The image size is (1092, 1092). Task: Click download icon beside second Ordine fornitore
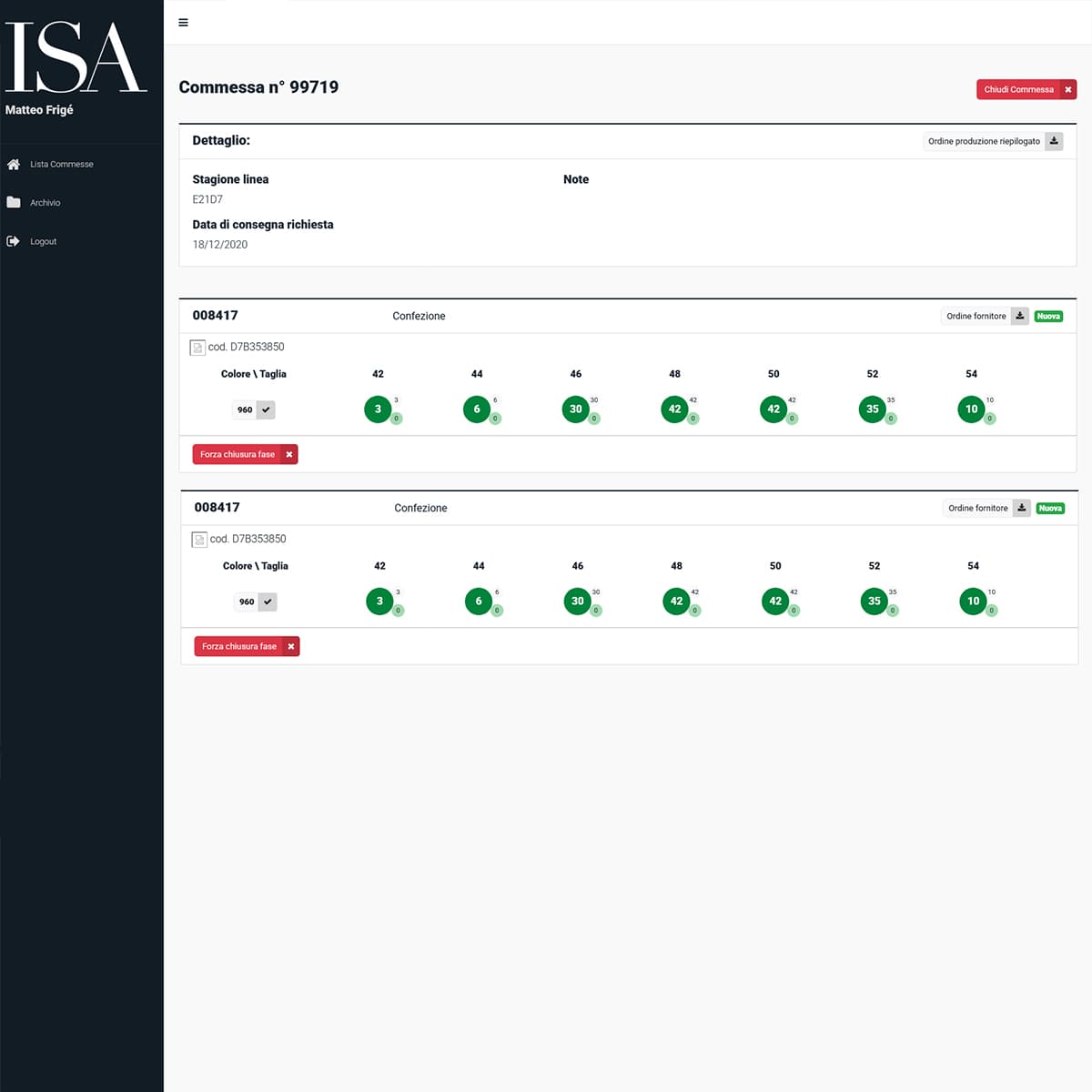tap(1022, 508)
